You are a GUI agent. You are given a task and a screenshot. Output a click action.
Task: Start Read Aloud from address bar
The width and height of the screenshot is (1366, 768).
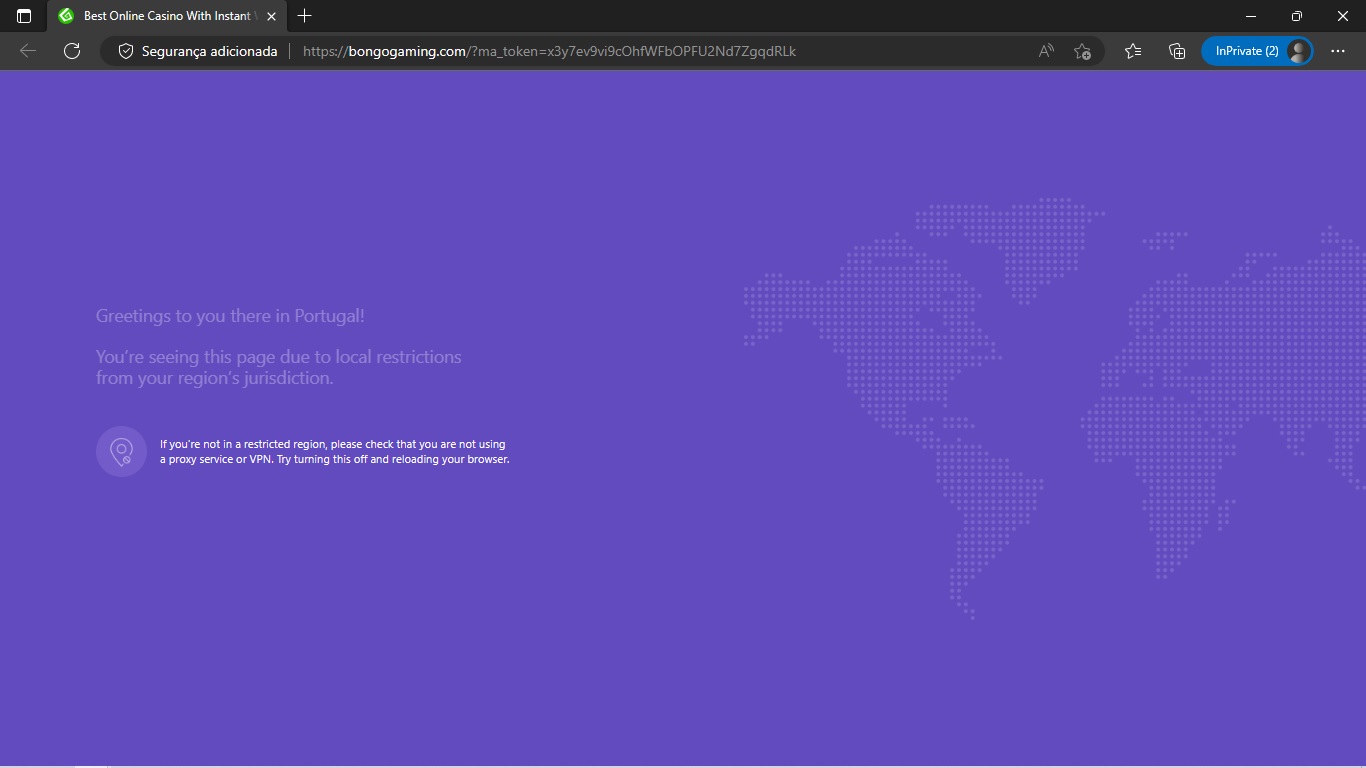[1046, 51]
